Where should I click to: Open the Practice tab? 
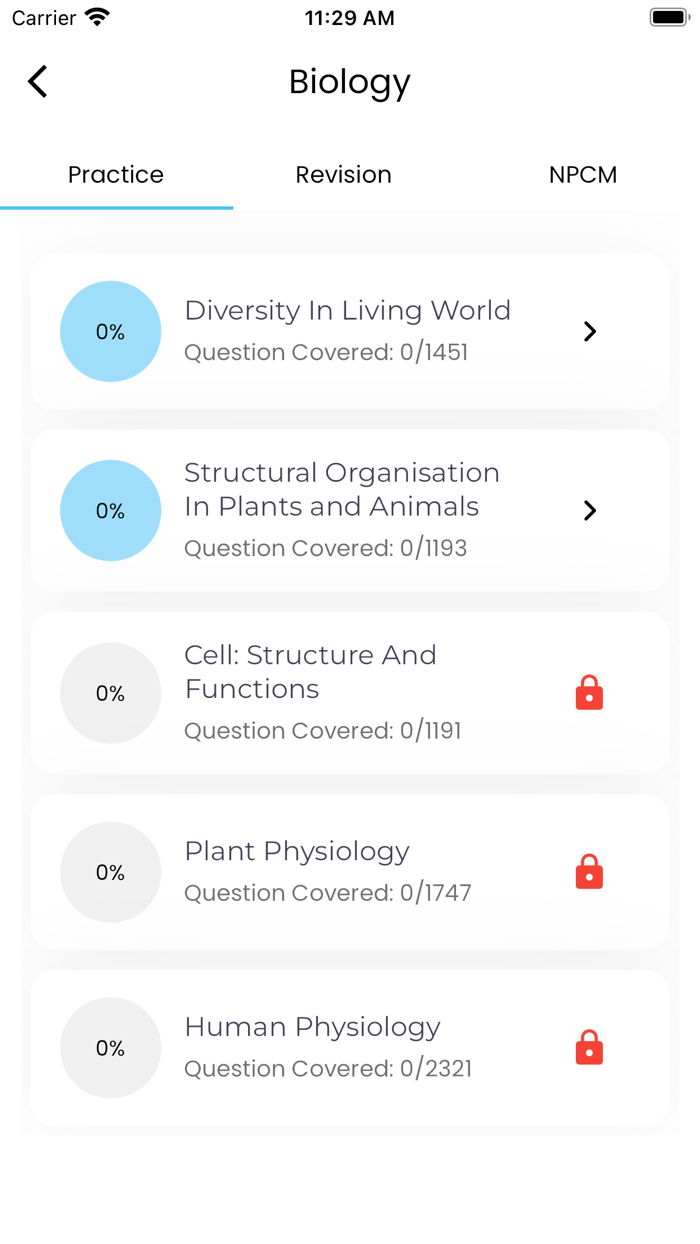click(x=116, y=174)
